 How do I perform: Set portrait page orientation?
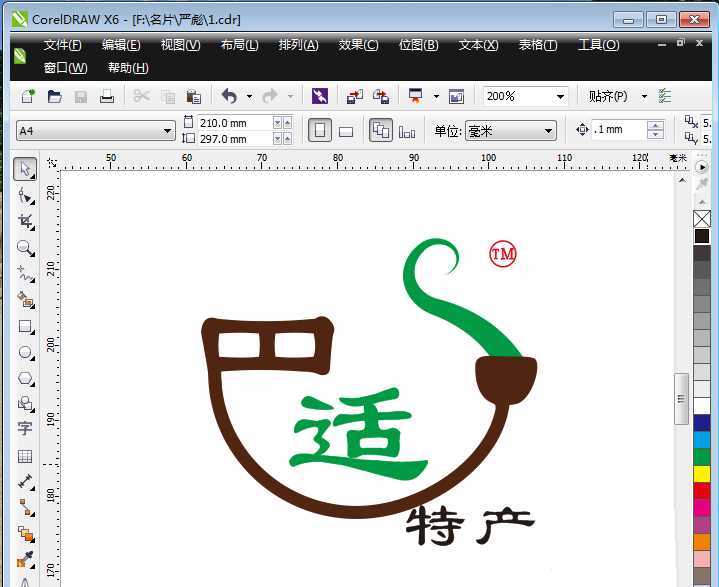point(320,130)
